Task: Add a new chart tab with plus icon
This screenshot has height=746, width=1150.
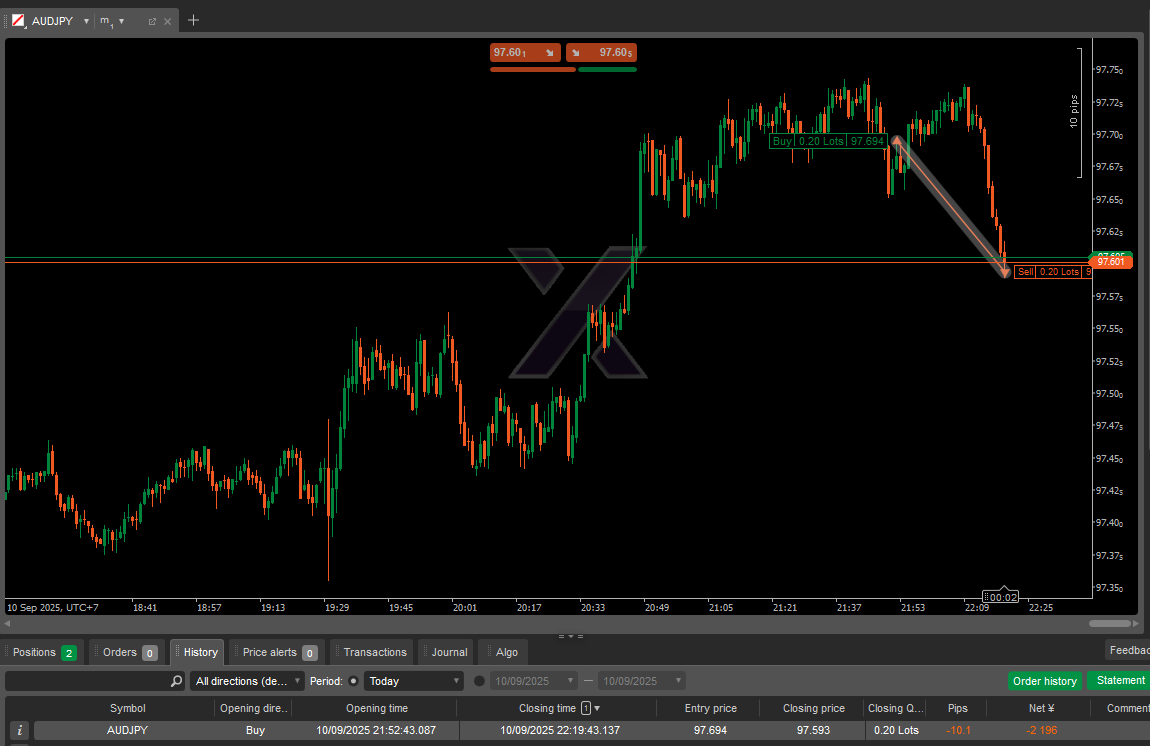Action: click(x=194, y=20)
